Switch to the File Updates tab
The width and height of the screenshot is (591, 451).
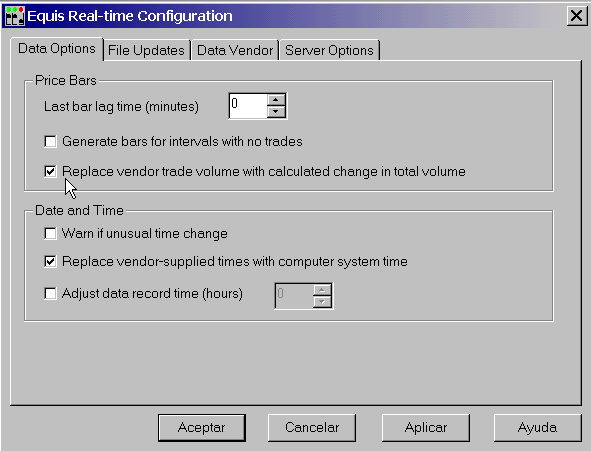[x=146, y=50]
